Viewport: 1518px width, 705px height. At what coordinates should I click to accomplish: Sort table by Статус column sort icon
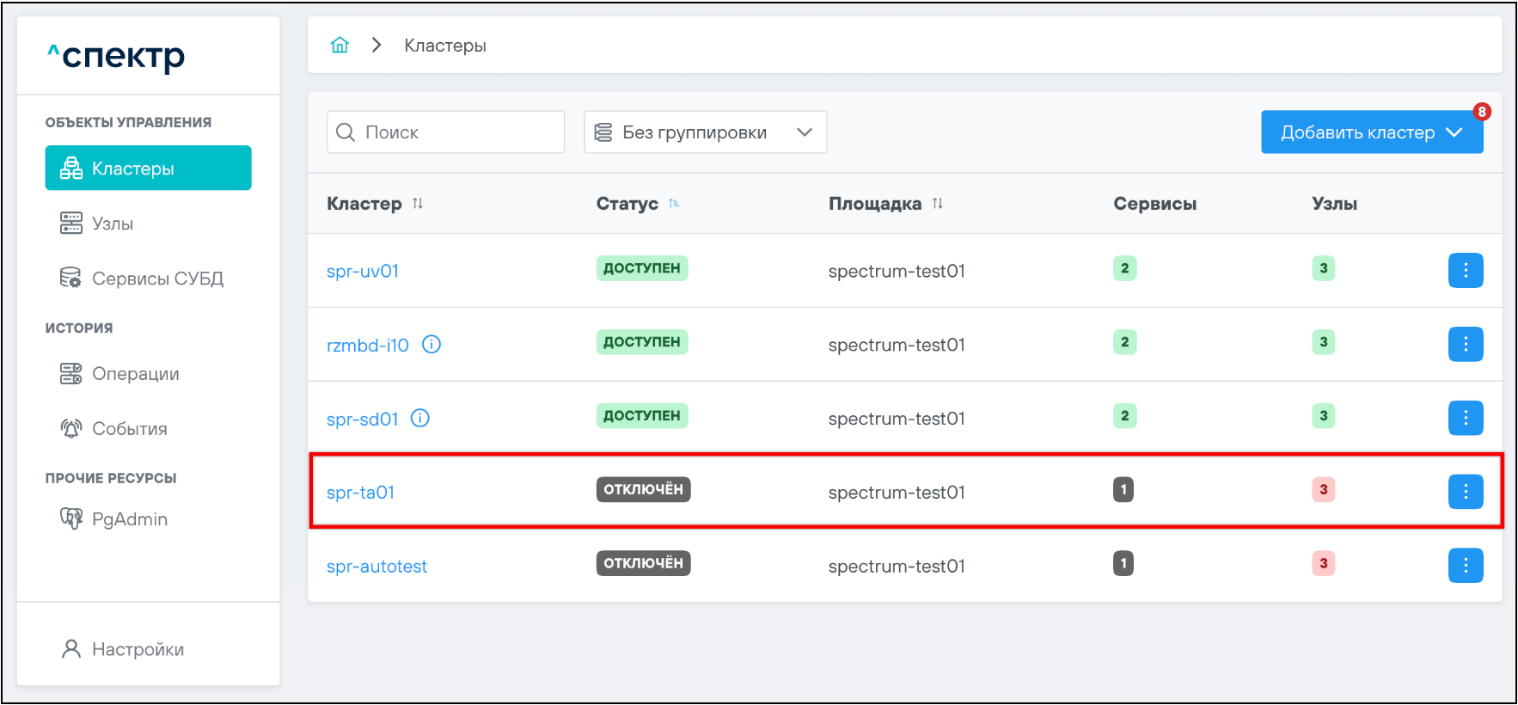point(674,204)
